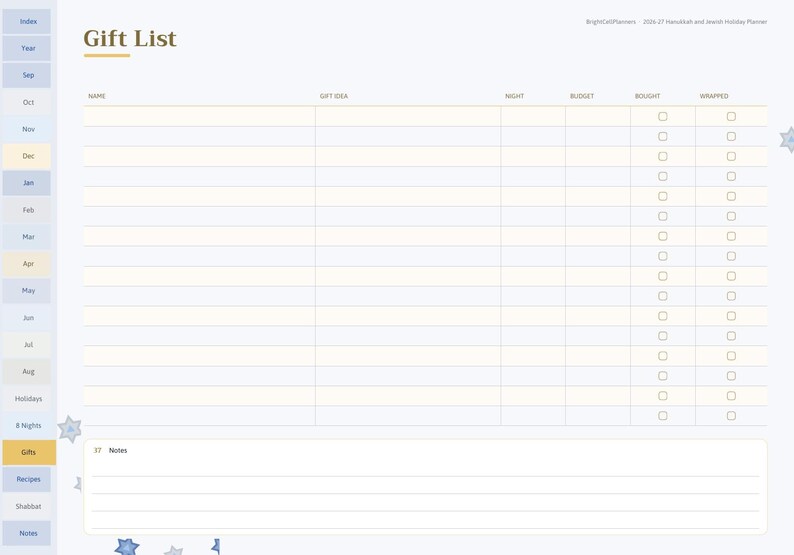The height and width of the screenshot is (555, 794).
Task: Click the Budget cell in first row
Action: pyautogui.click(x=598, y=116)
